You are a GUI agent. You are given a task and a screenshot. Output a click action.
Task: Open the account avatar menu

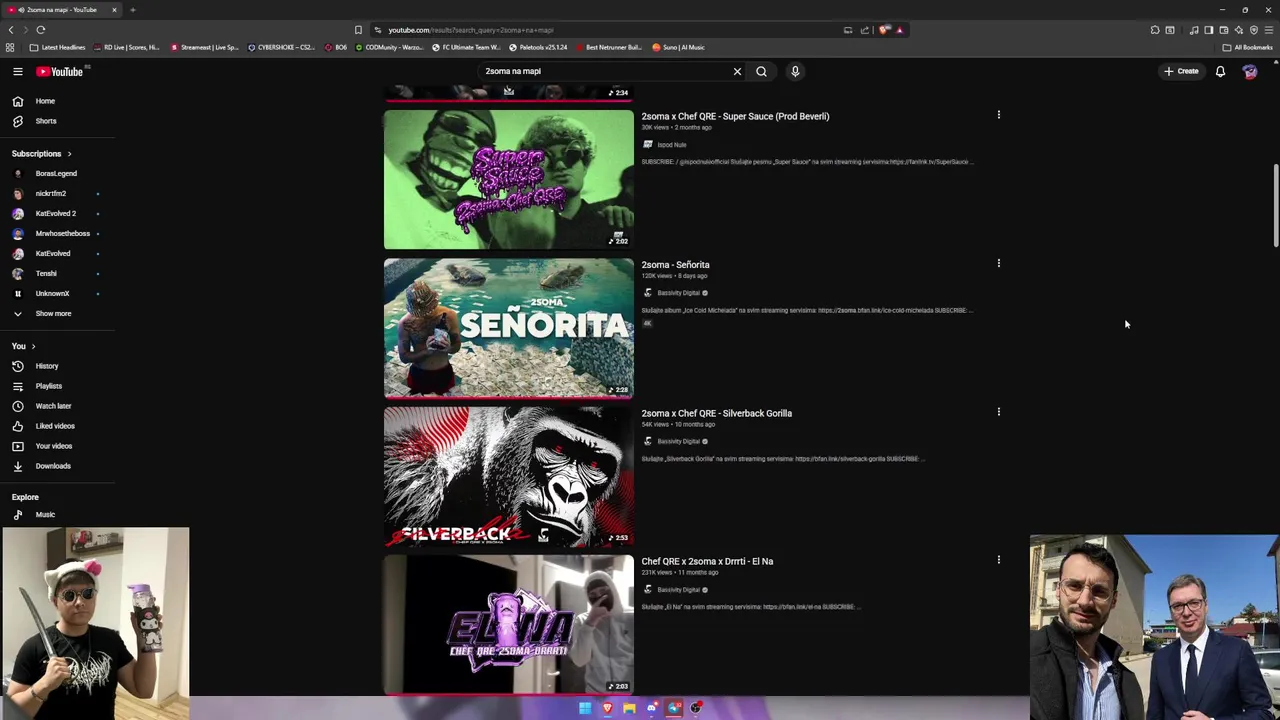click(1250, 71)
